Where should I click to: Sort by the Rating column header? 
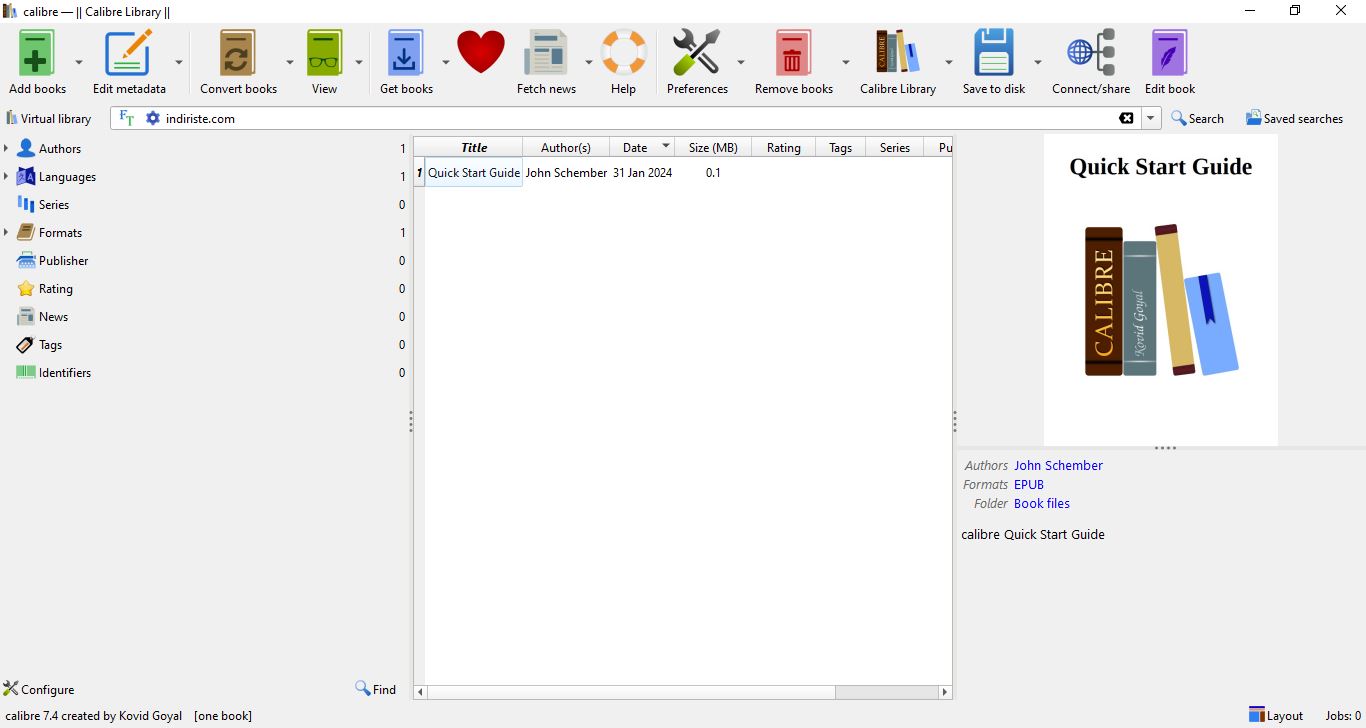pos(784,147)
